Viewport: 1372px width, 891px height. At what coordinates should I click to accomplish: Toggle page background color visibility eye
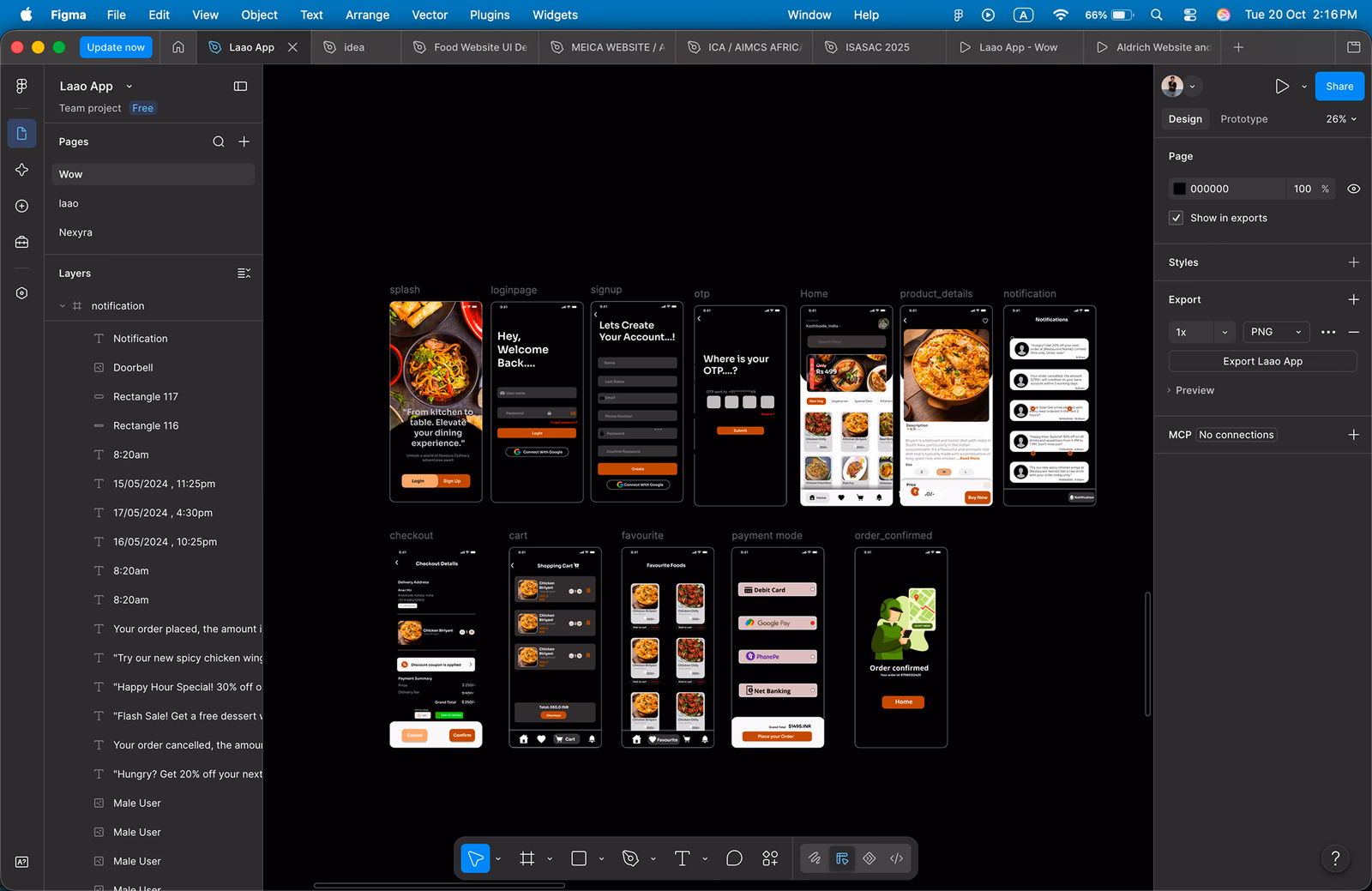(1354, 189)
